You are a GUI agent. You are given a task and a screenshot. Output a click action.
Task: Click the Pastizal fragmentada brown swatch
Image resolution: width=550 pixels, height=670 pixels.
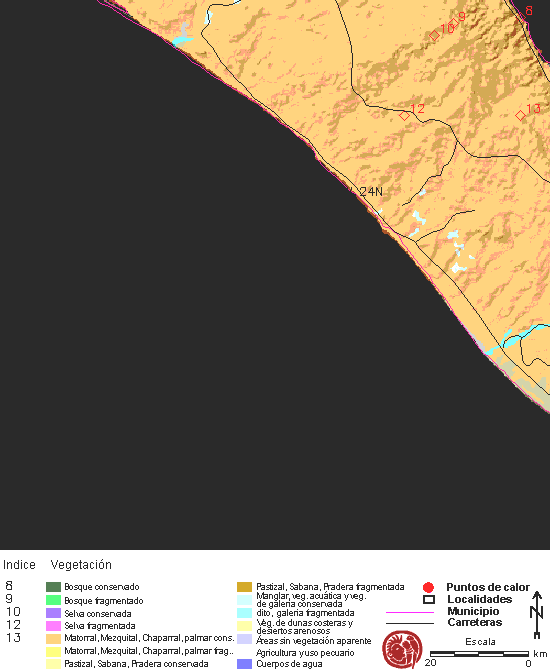pos(244,587)
